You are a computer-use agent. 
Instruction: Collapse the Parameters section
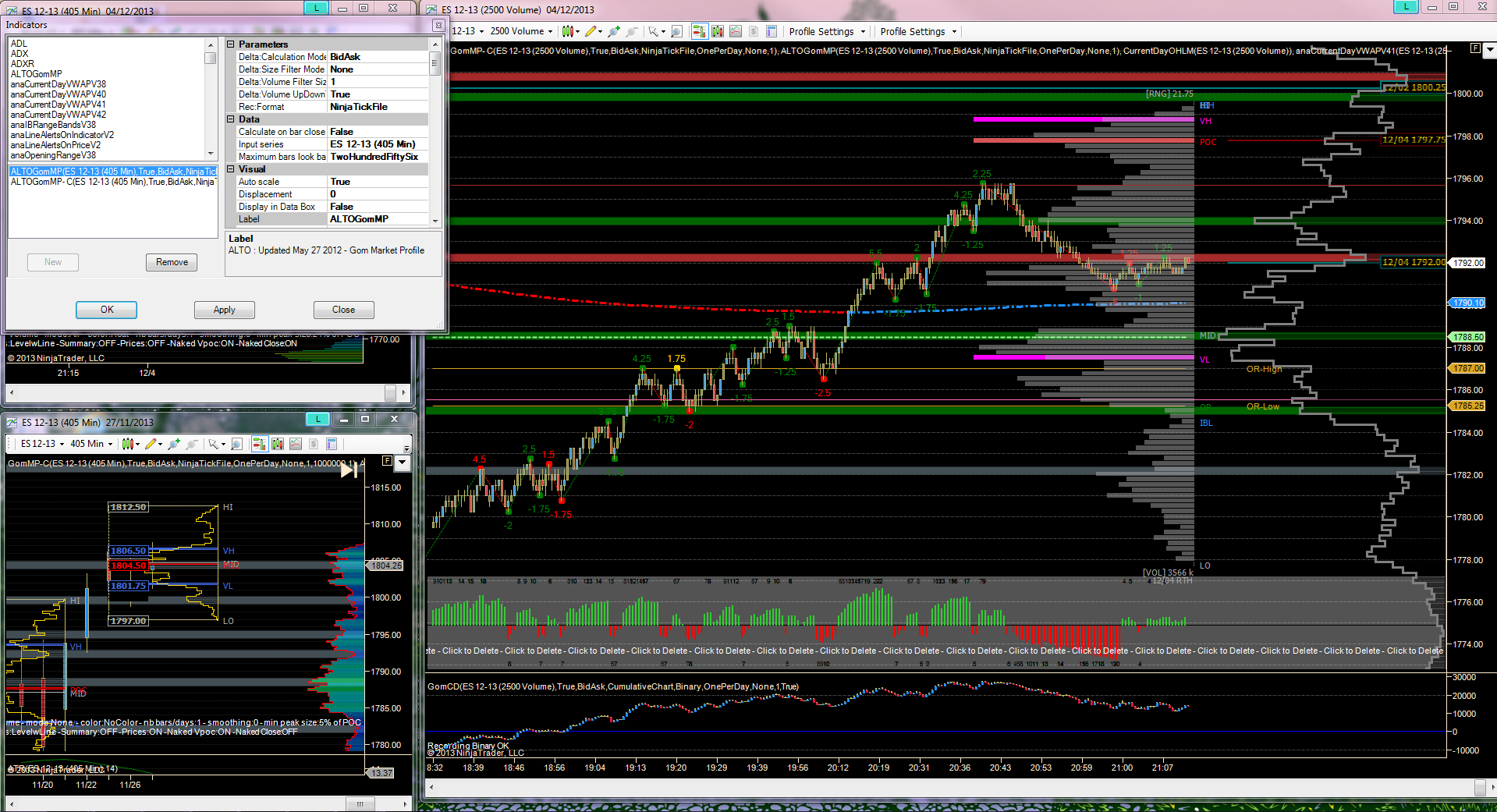coord(231,44)
